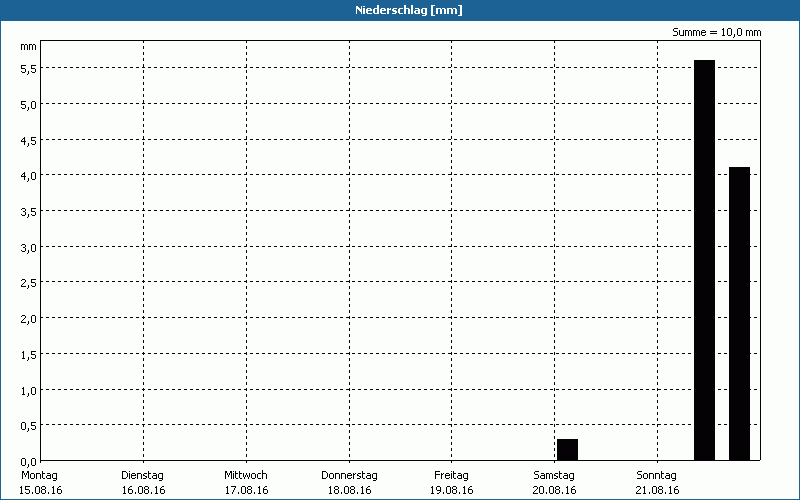
Task: Click the 5,5 y-axis value
Action: [28, 69]
